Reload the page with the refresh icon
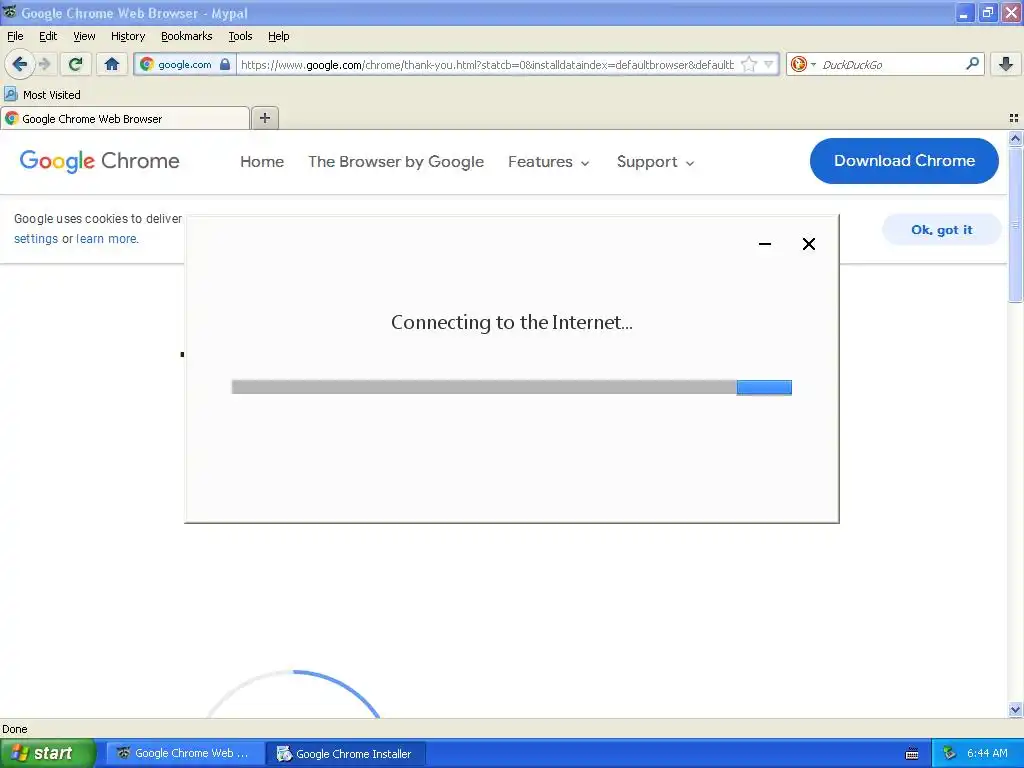Image resolution: width=1024 pixels, height=768 pixels. coord(75,64)
